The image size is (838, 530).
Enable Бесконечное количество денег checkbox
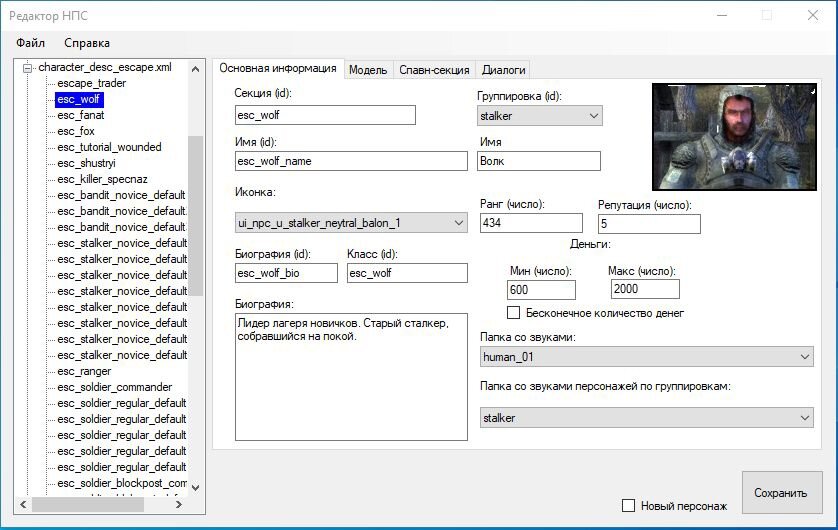click(x=515, y=313)
